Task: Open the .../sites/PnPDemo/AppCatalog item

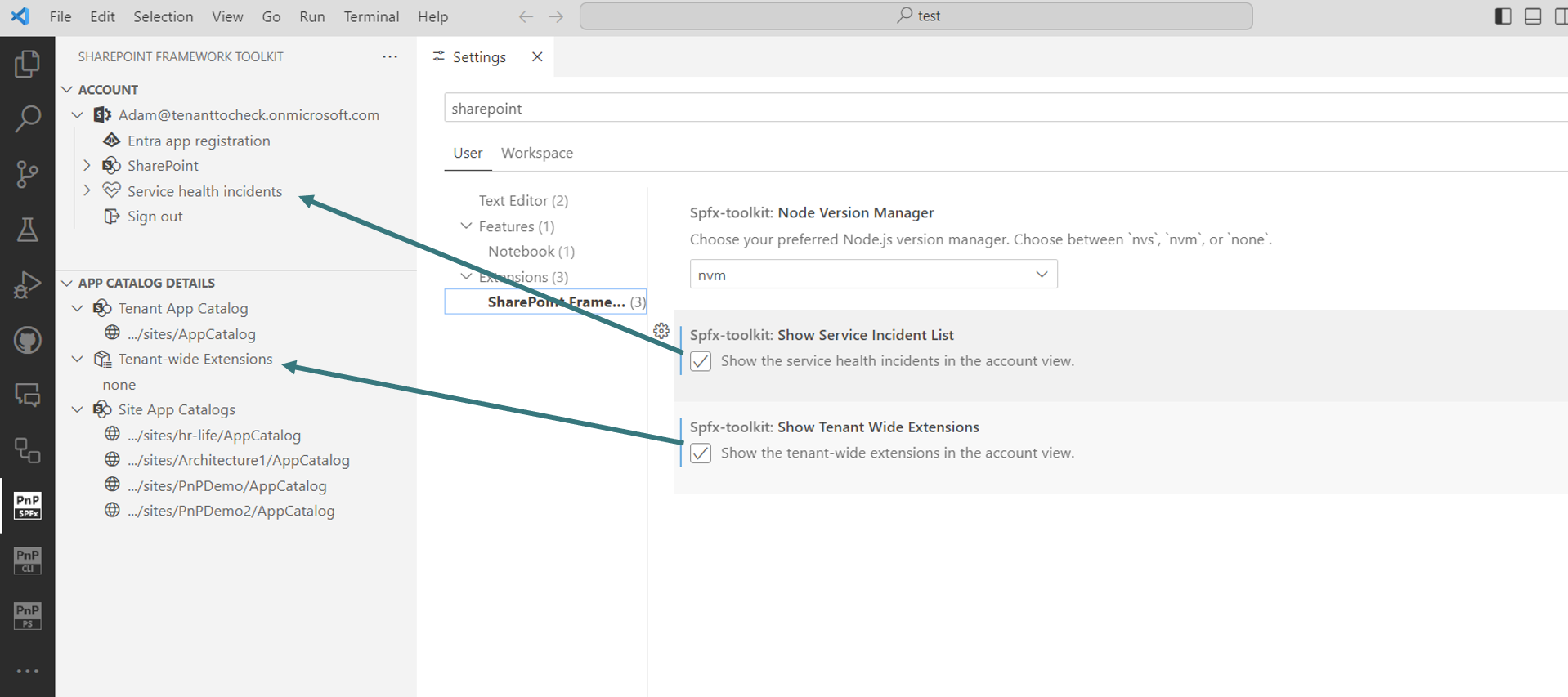Action: click(x=227, y=485)
